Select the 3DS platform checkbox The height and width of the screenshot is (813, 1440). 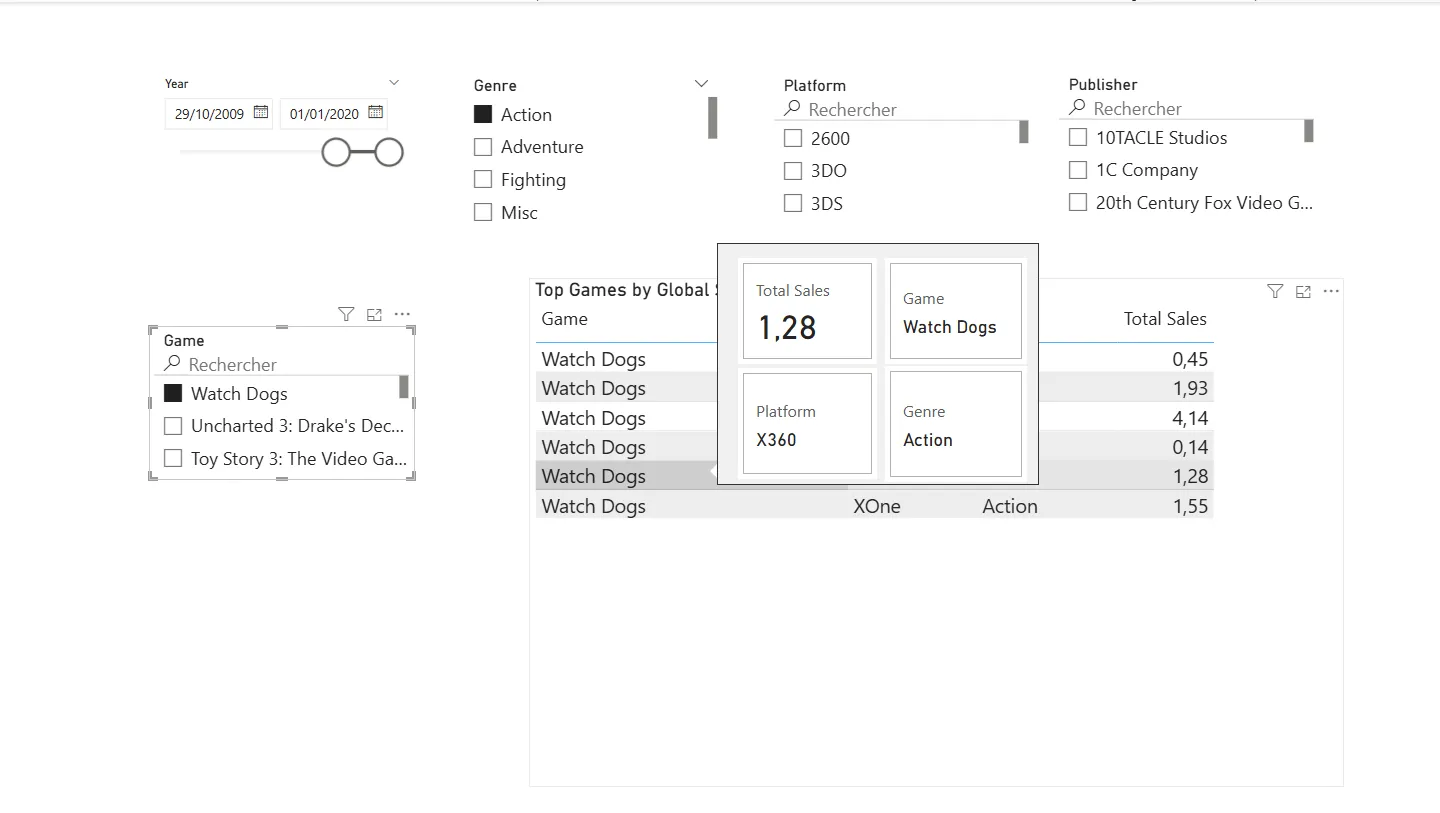793,203
